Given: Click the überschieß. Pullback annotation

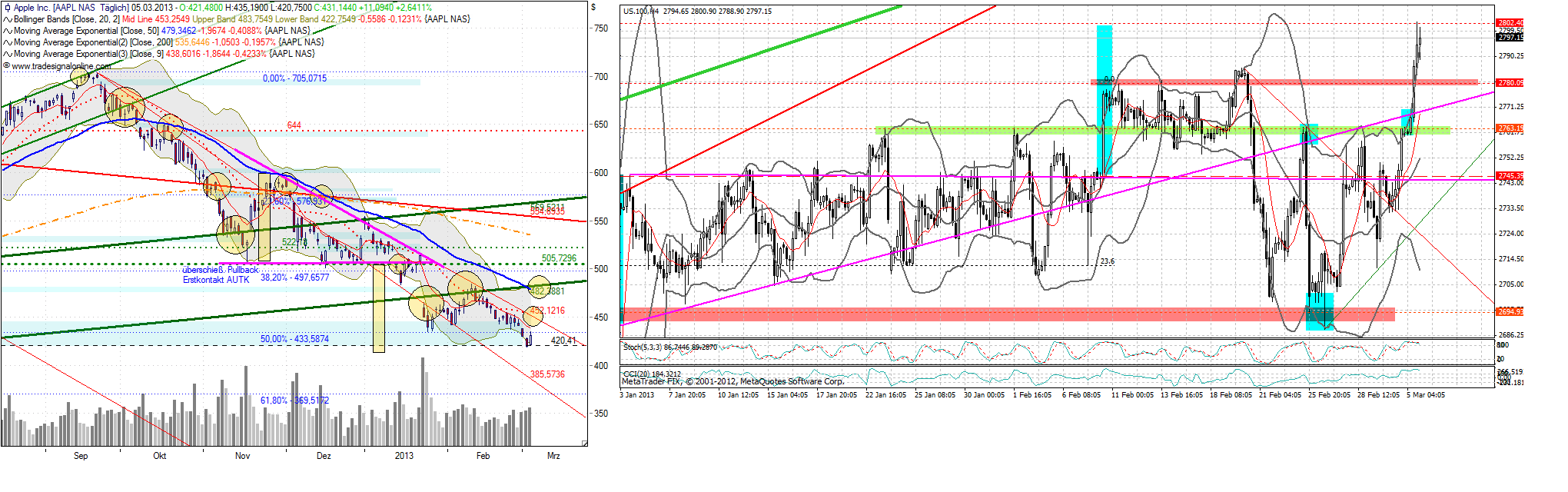Looking at the screenshot, I should tap(220, 270).
